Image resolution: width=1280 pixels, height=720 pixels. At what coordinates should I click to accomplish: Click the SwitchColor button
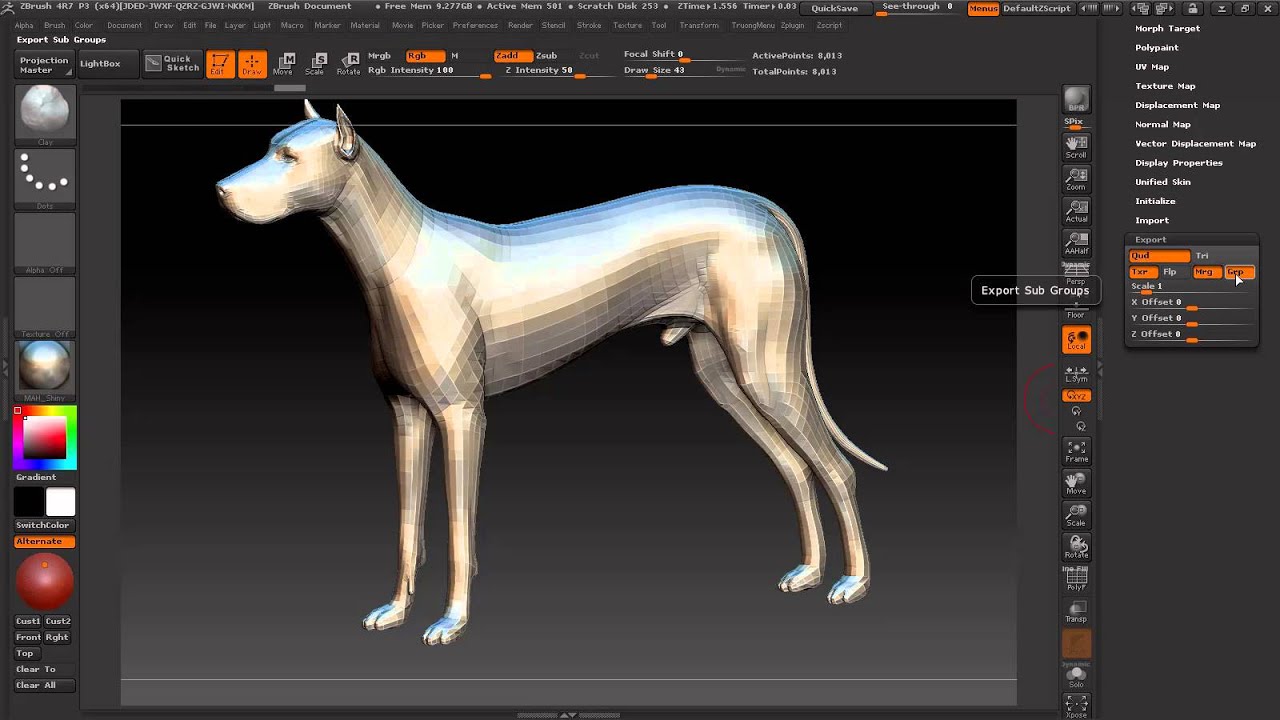tap(43, 525)
